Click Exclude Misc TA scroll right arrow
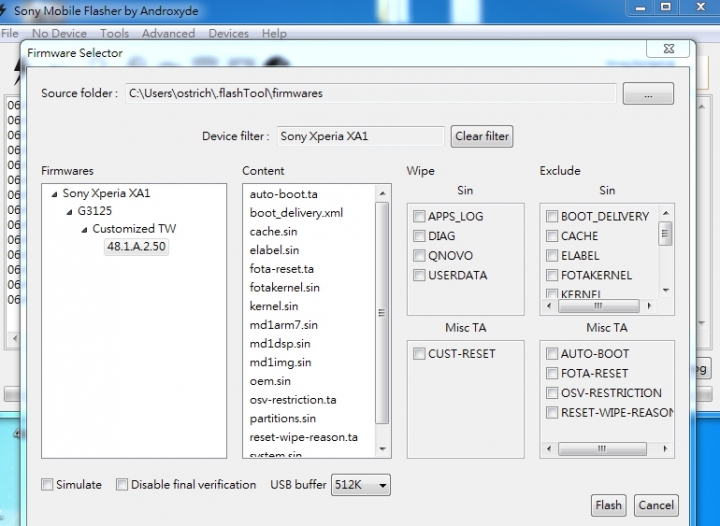Image resolution: width=720 pixels, height=526 pixels. click(x=665, y=449)
